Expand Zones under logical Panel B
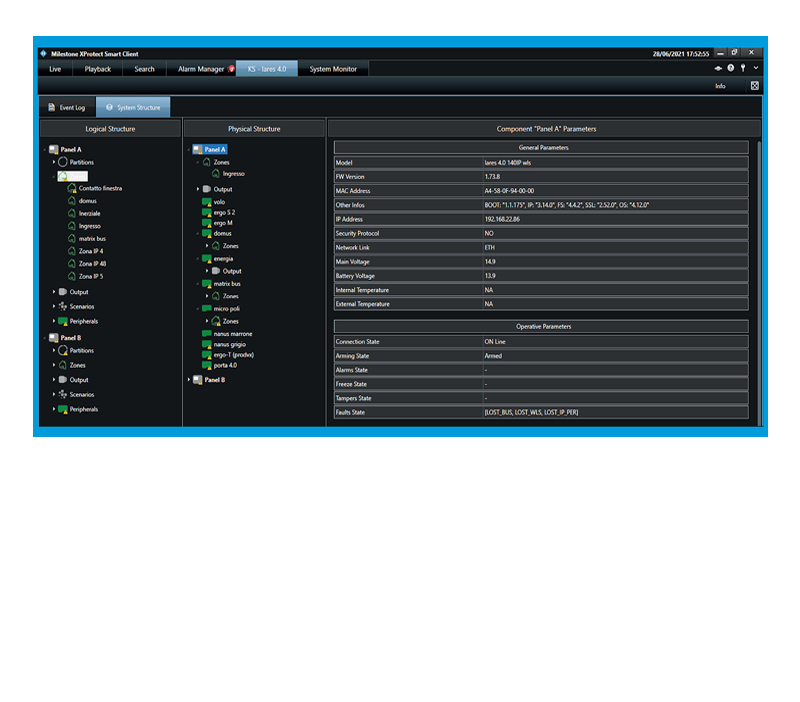Image resolution: width=800 pixels, height=702 pixels. click(x=54, y=365)
